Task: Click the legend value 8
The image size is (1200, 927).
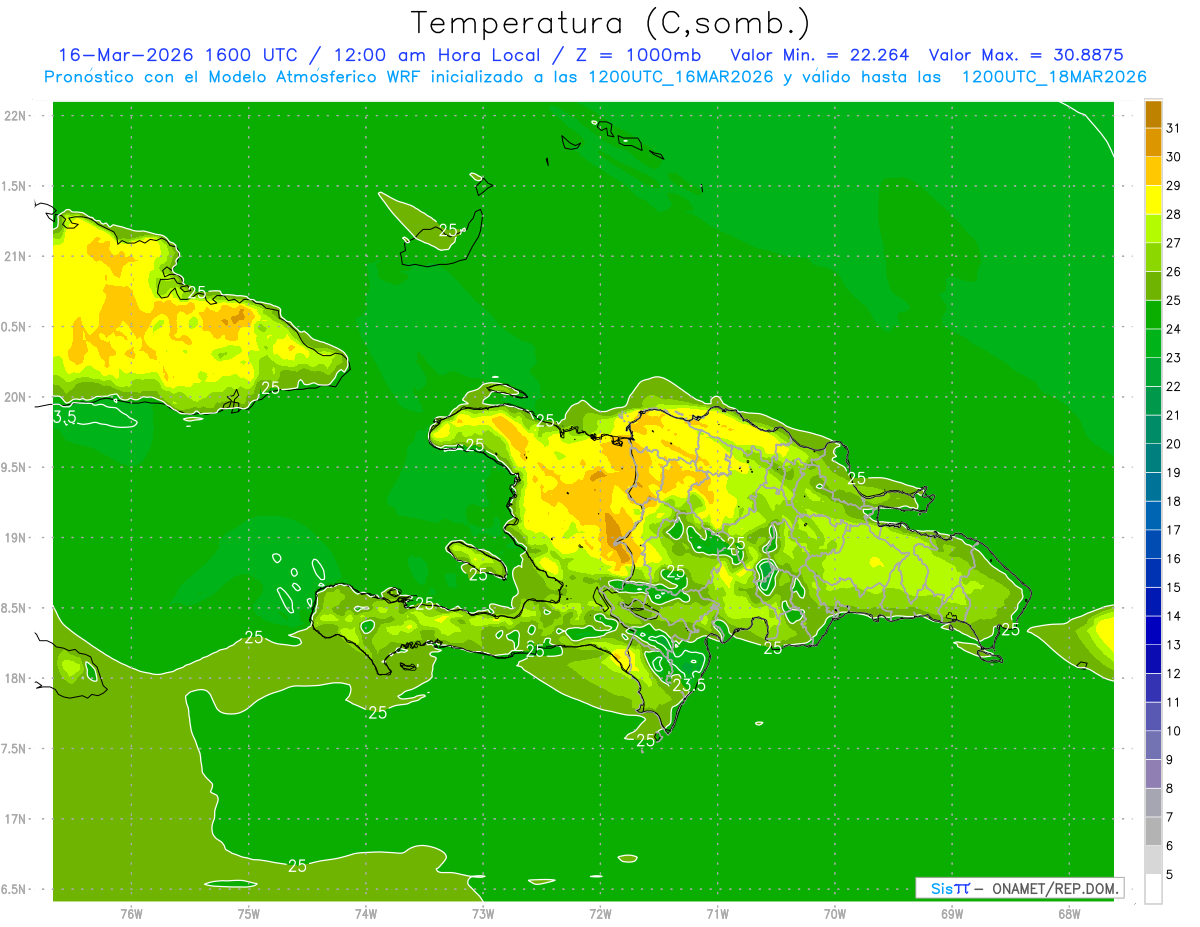Action: [1170, 789]
